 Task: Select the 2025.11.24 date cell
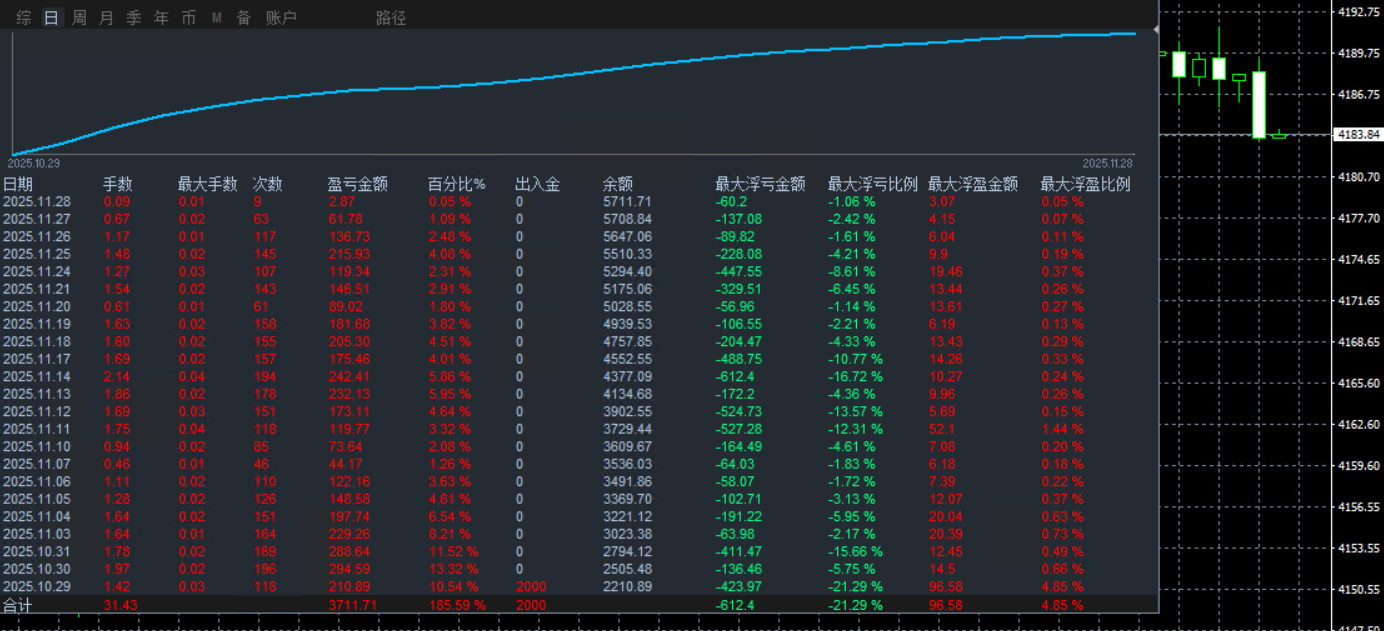[37, 271]
